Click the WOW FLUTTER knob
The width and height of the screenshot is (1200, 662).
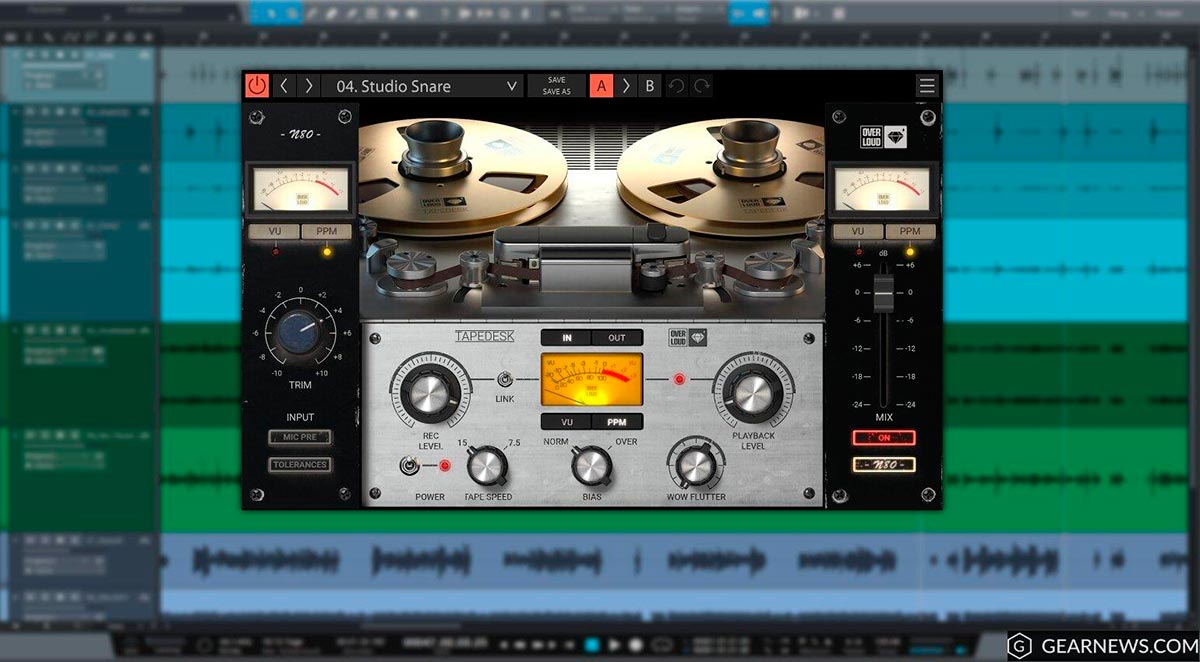(x=696, y=464)
